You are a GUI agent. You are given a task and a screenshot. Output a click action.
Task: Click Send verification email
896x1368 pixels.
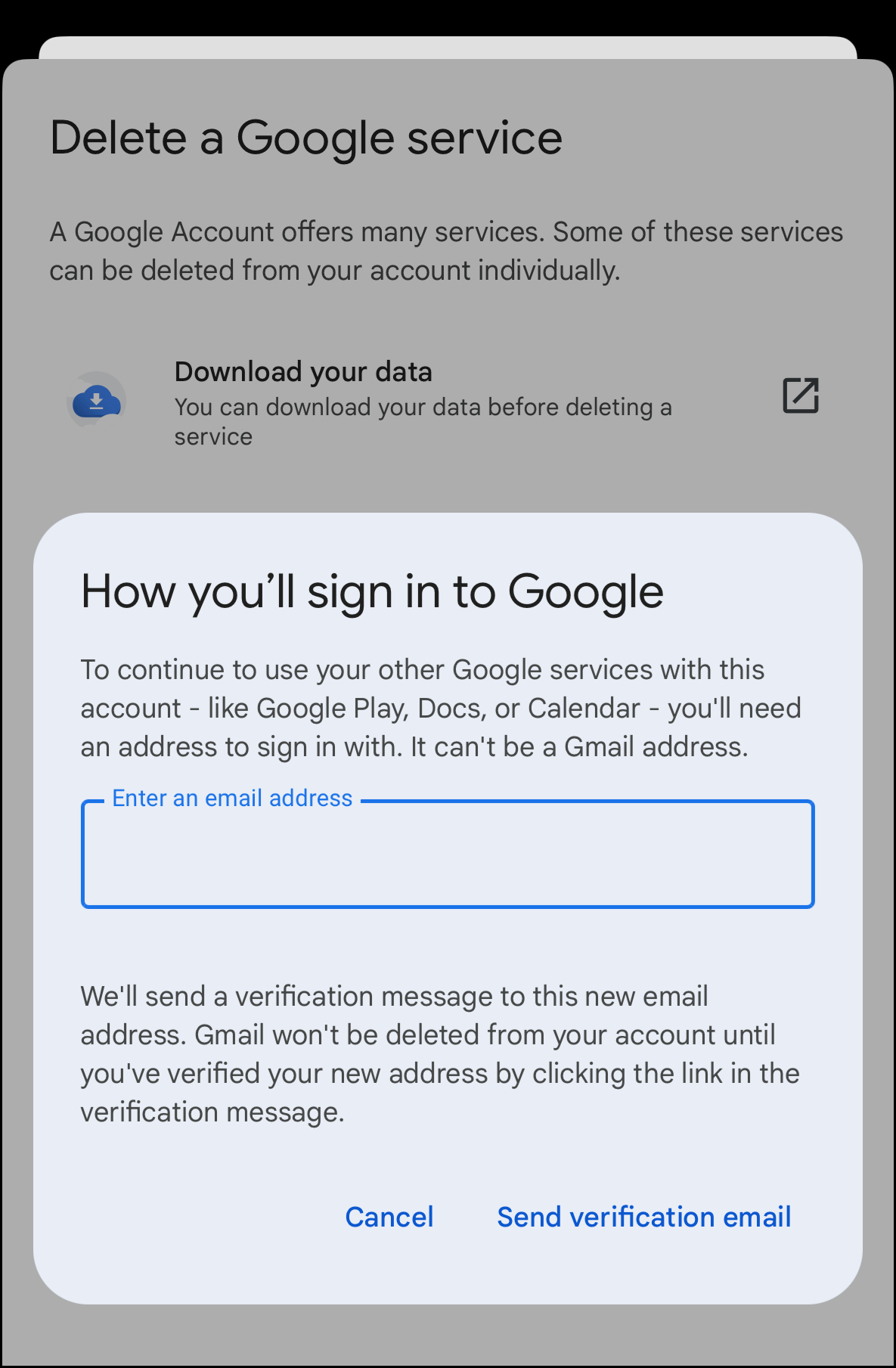[644, 1217]
